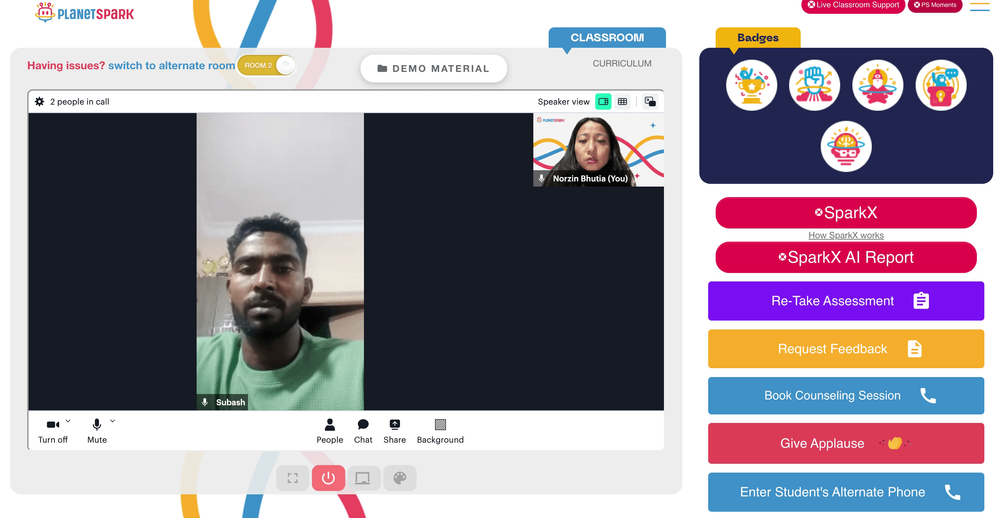Switch to the CLASSROOM tab
The image size is (1000, 518).
(607, 38)
